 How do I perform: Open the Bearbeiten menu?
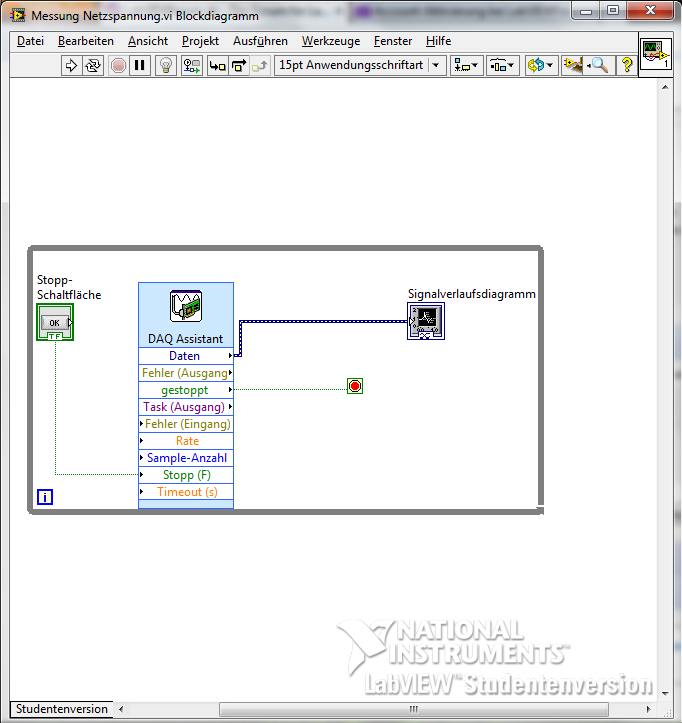86,41
